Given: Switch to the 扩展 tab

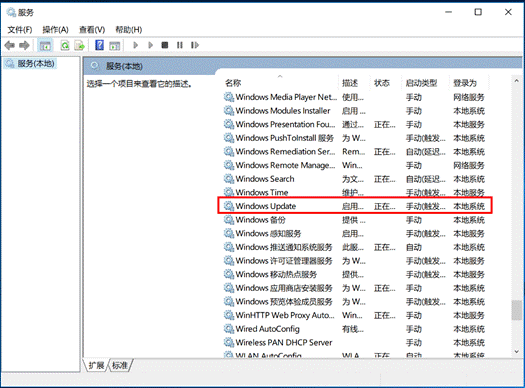Looking at the screenshot, I should pos(96,365).
